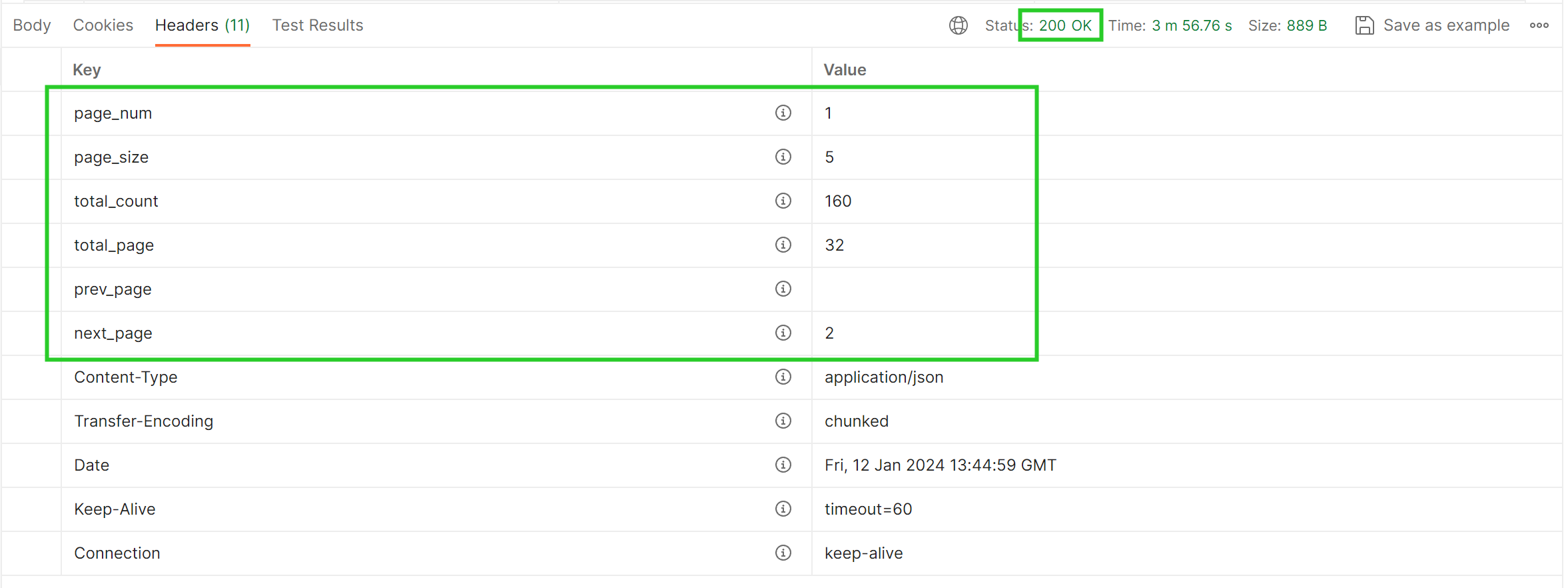Screen dimensions: 1568x588
Task: Click the info icon for next_page
Action: [x=783, y=333]
